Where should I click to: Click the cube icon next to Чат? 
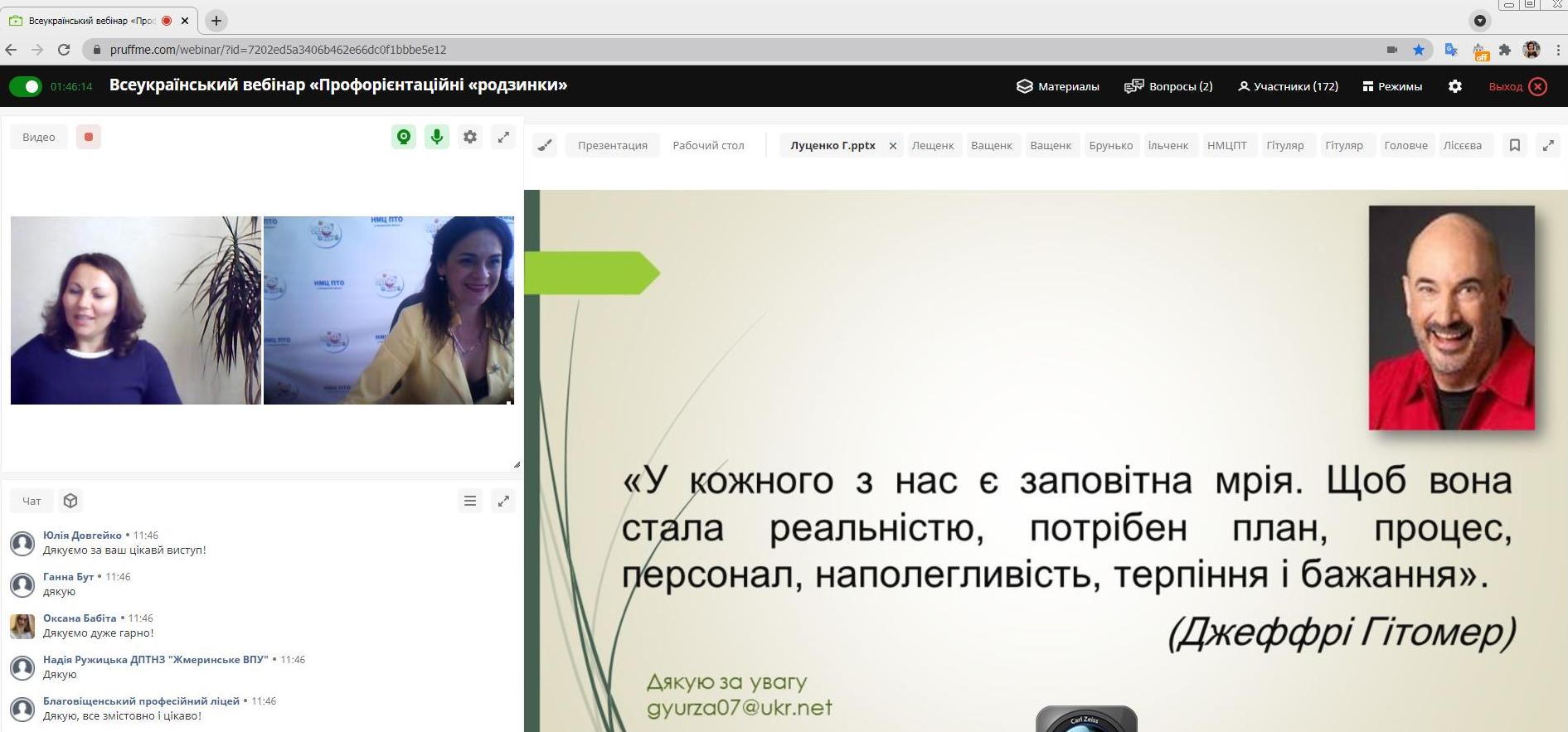pos(70,501)
